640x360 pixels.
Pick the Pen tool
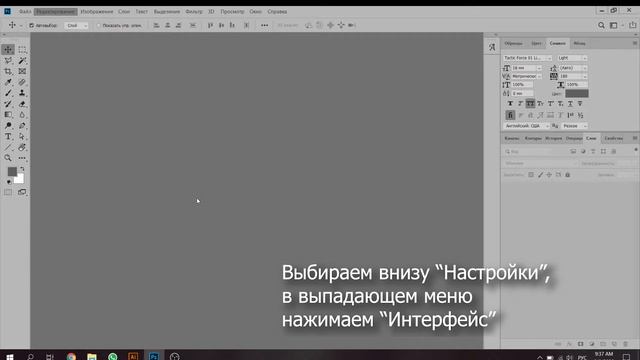[22, 126]
